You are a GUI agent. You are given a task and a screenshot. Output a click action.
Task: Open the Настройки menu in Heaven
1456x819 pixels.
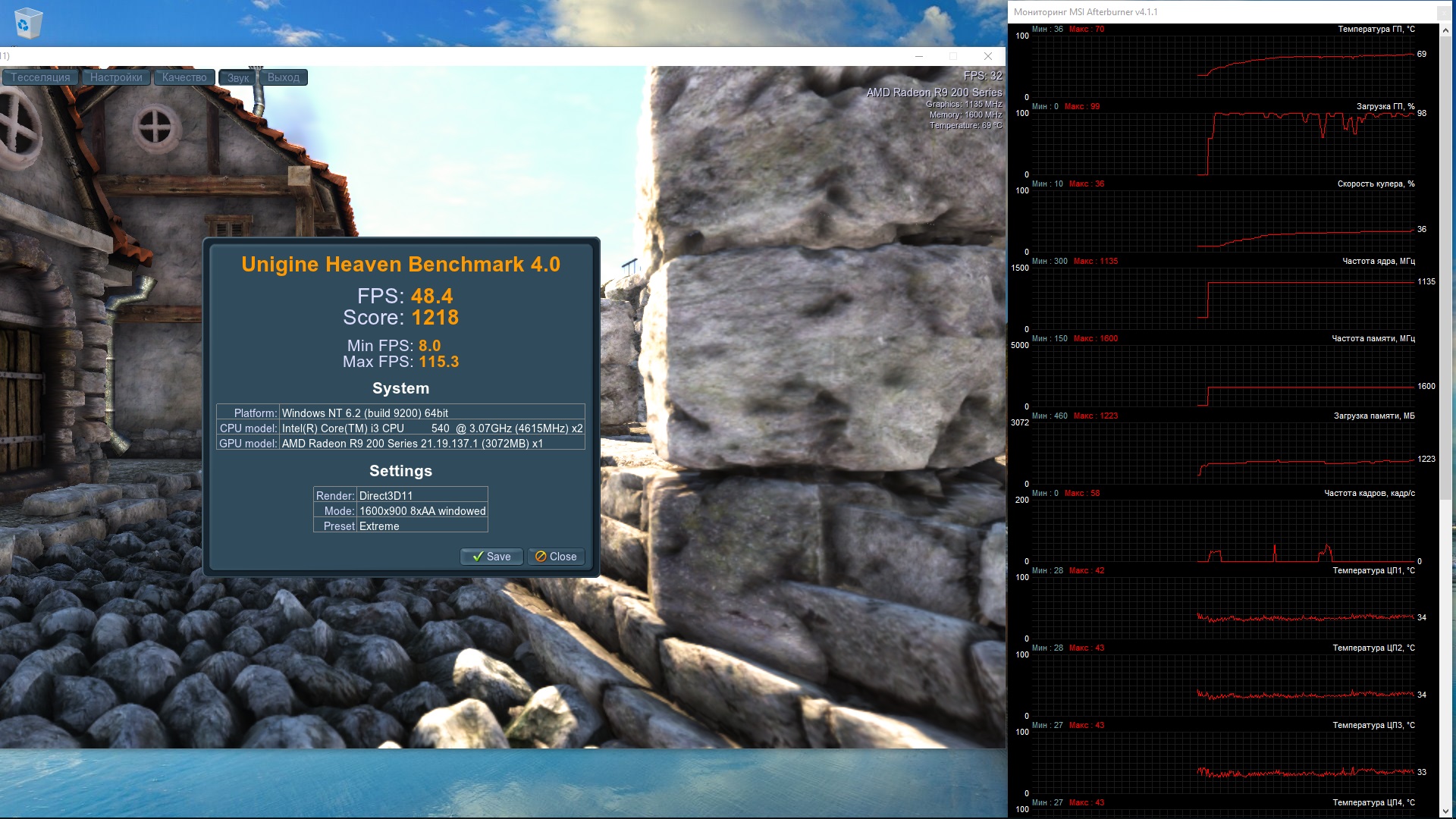[x=116, y=77]
